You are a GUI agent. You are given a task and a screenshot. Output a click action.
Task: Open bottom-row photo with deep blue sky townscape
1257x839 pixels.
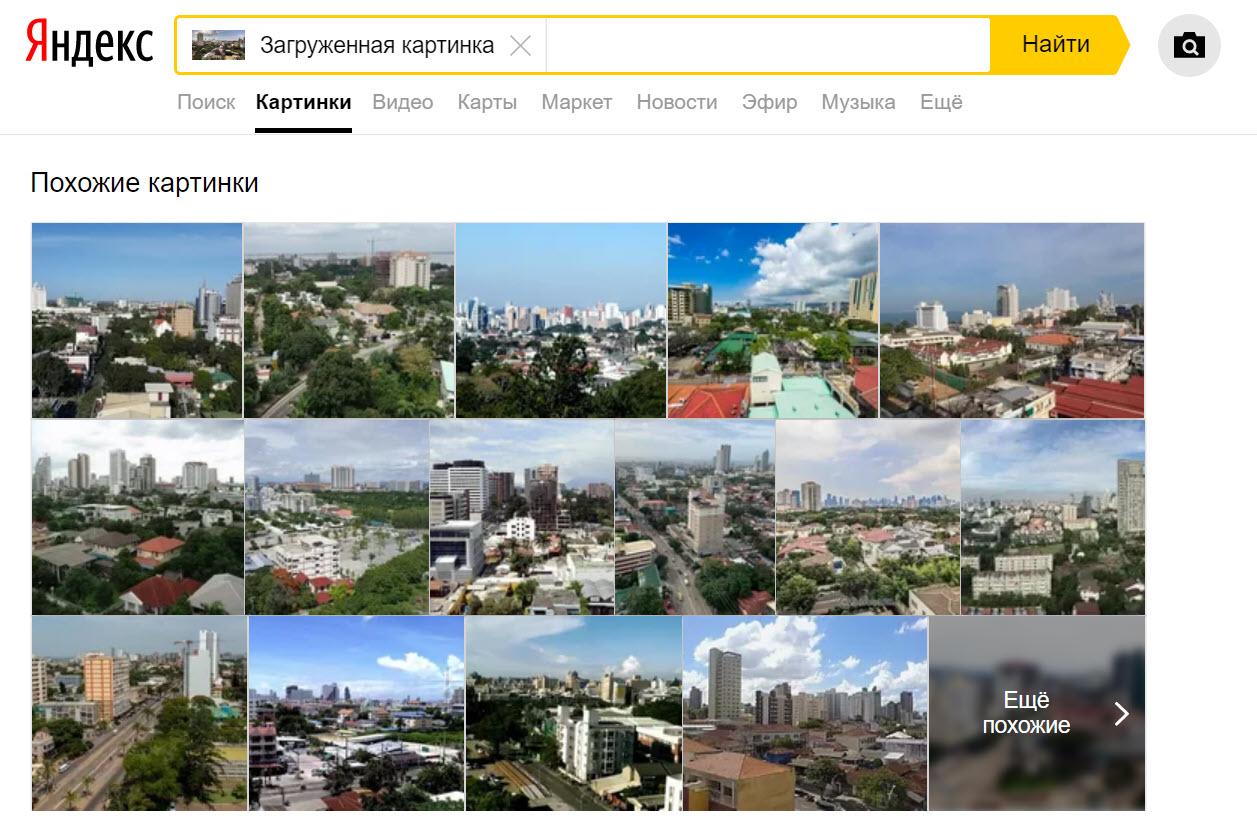point(356,713)
